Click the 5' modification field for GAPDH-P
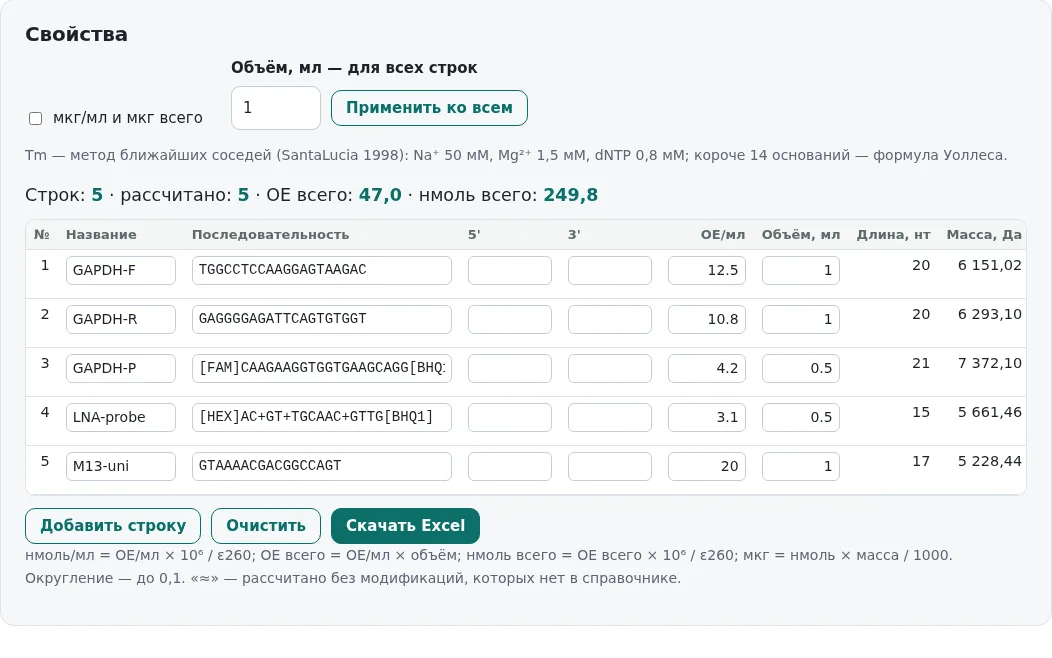1052x658 pixels. tap(510, 368)
